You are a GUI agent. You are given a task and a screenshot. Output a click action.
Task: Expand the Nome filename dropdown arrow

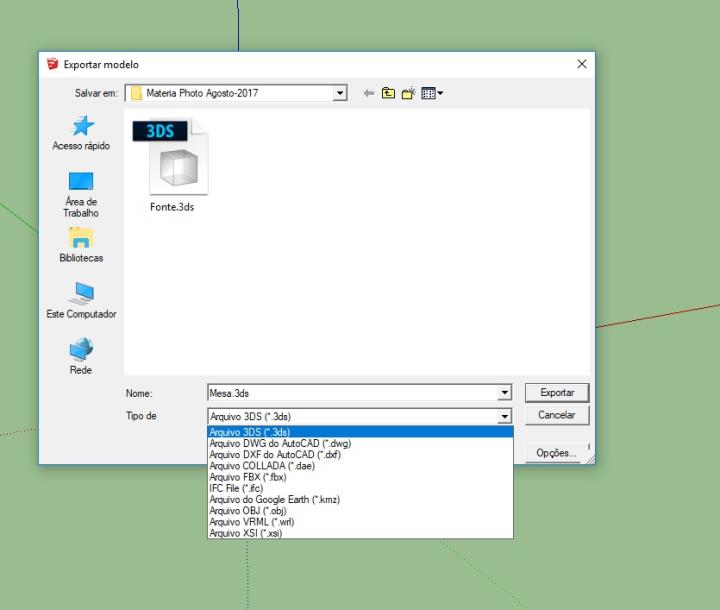click(x=504, y=394)
